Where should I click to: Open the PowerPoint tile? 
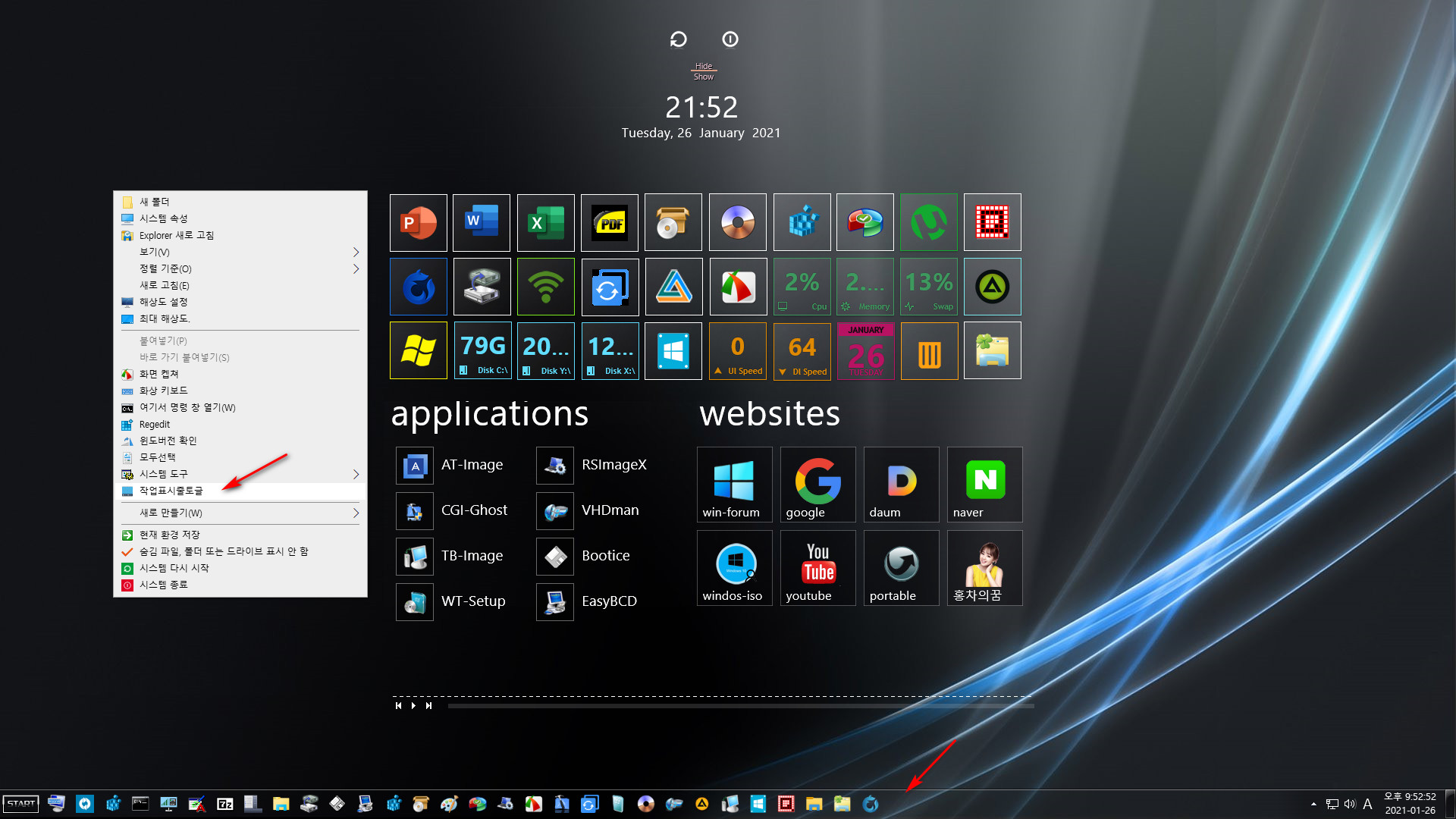tap(418, 222)
